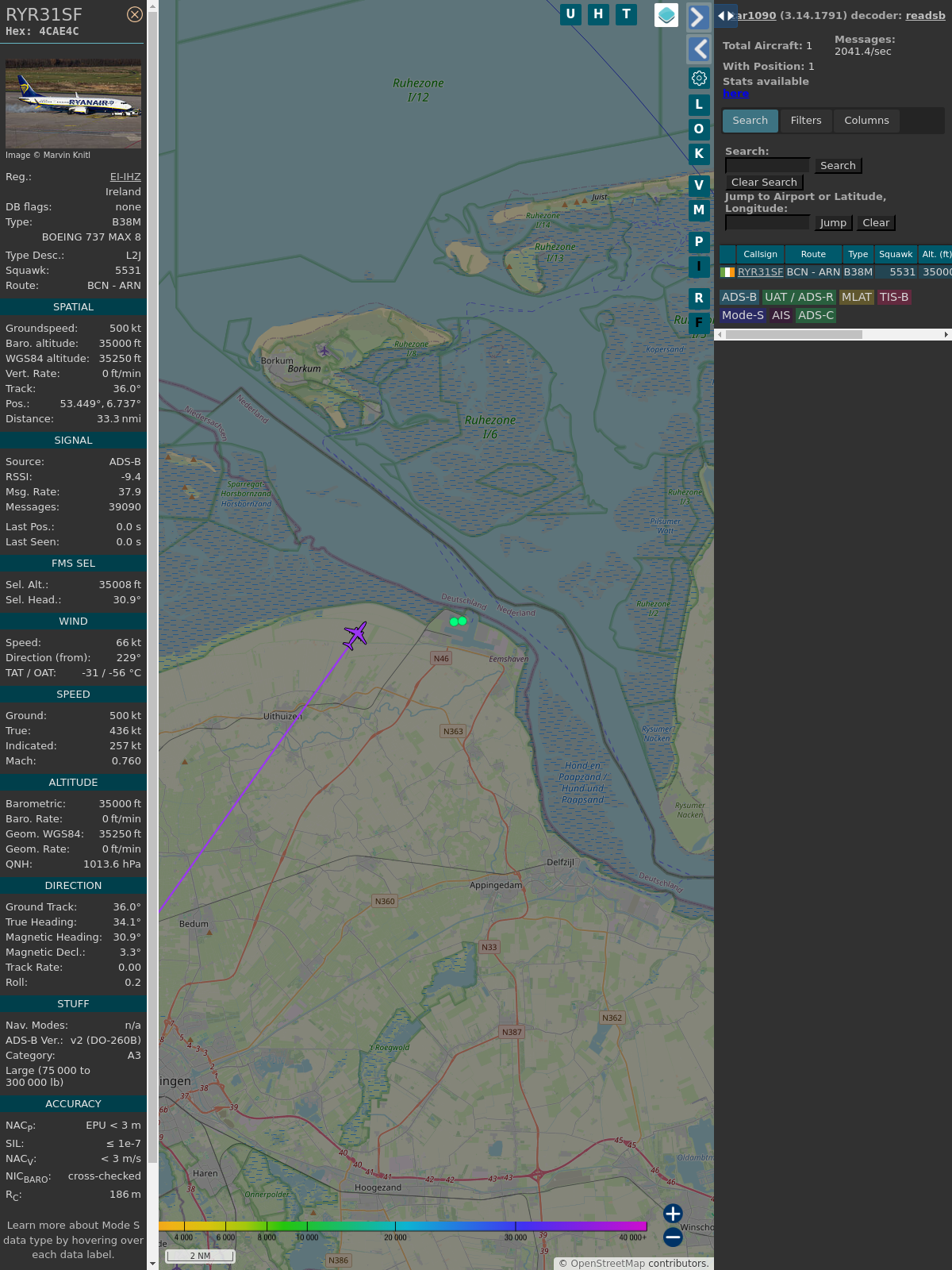Click the purple aircraft icon on map
The height and width of the screenshot is (1270, 952).
click(355, 635)
